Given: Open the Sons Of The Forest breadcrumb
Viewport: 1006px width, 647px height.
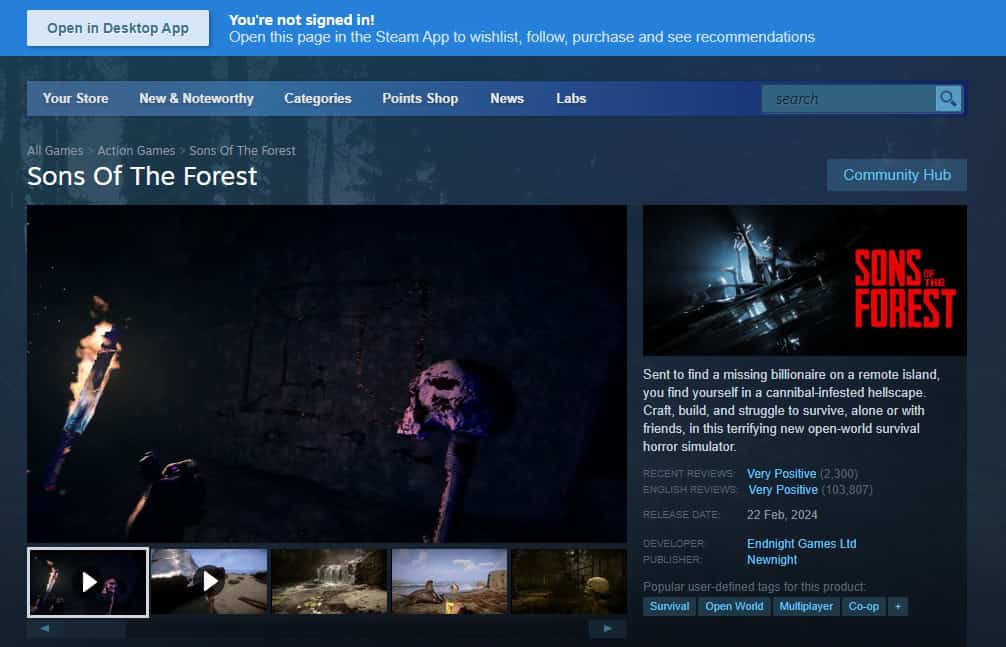Looking at the screenshot, I should point(243,151).
